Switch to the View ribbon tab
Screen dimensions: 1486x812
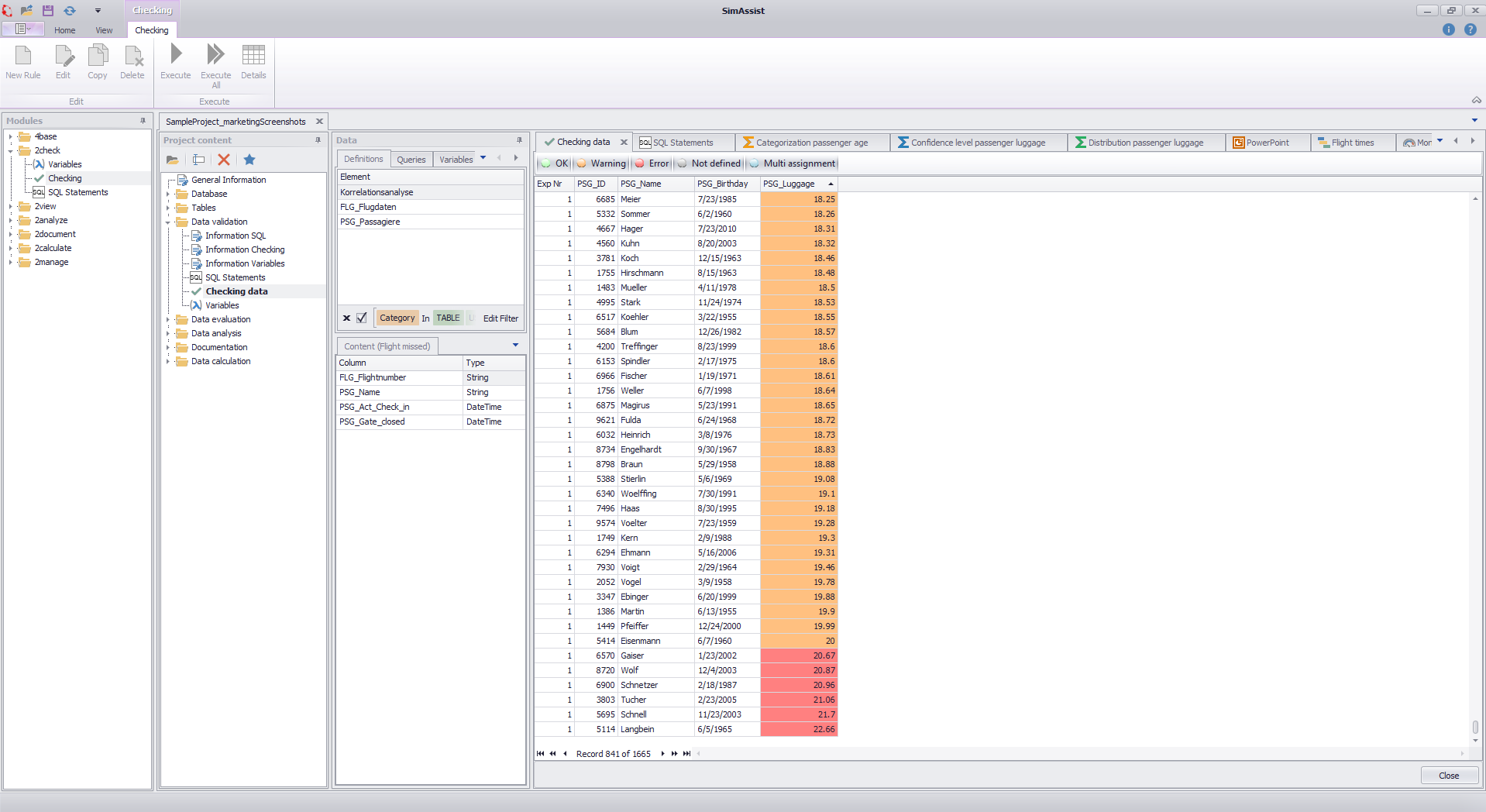coord(104,30)
